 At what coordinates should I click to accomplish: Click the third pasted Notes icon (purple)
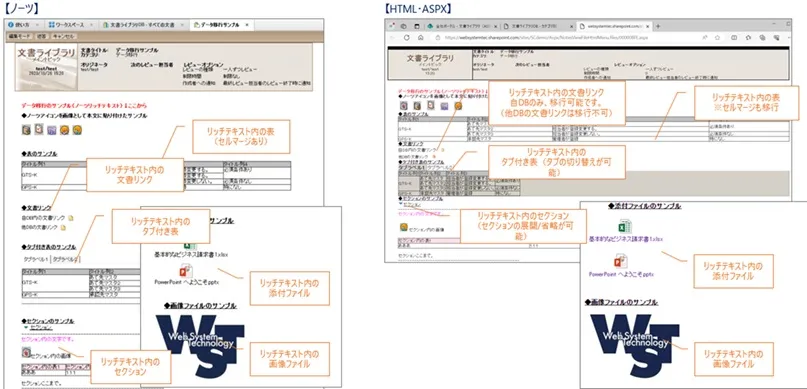click(x=51, y=130)
